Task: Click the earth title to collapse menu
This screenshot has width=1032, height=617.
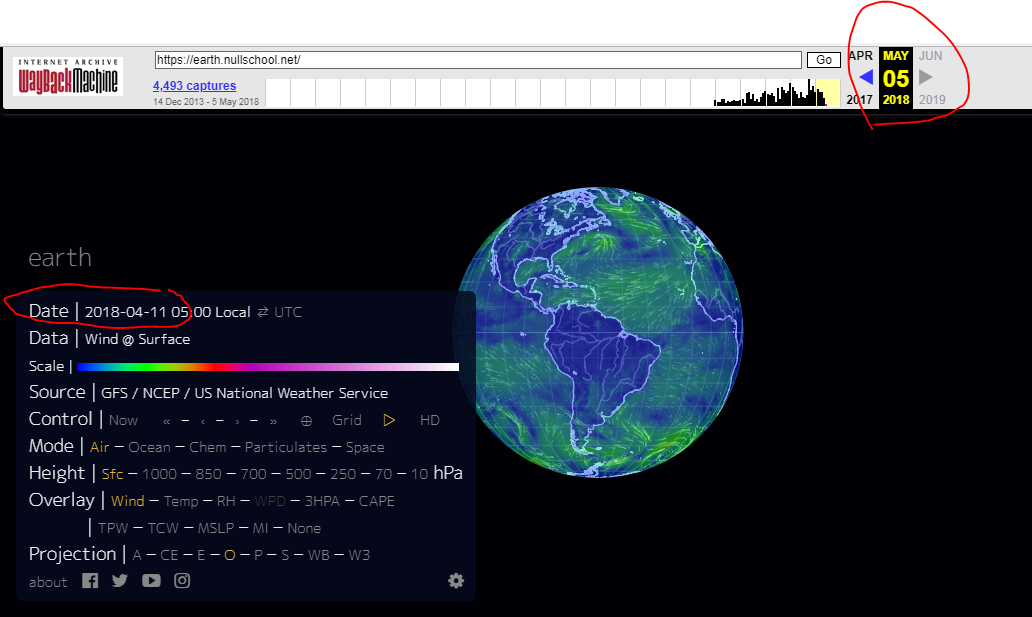Action: (x=60, y=258)
